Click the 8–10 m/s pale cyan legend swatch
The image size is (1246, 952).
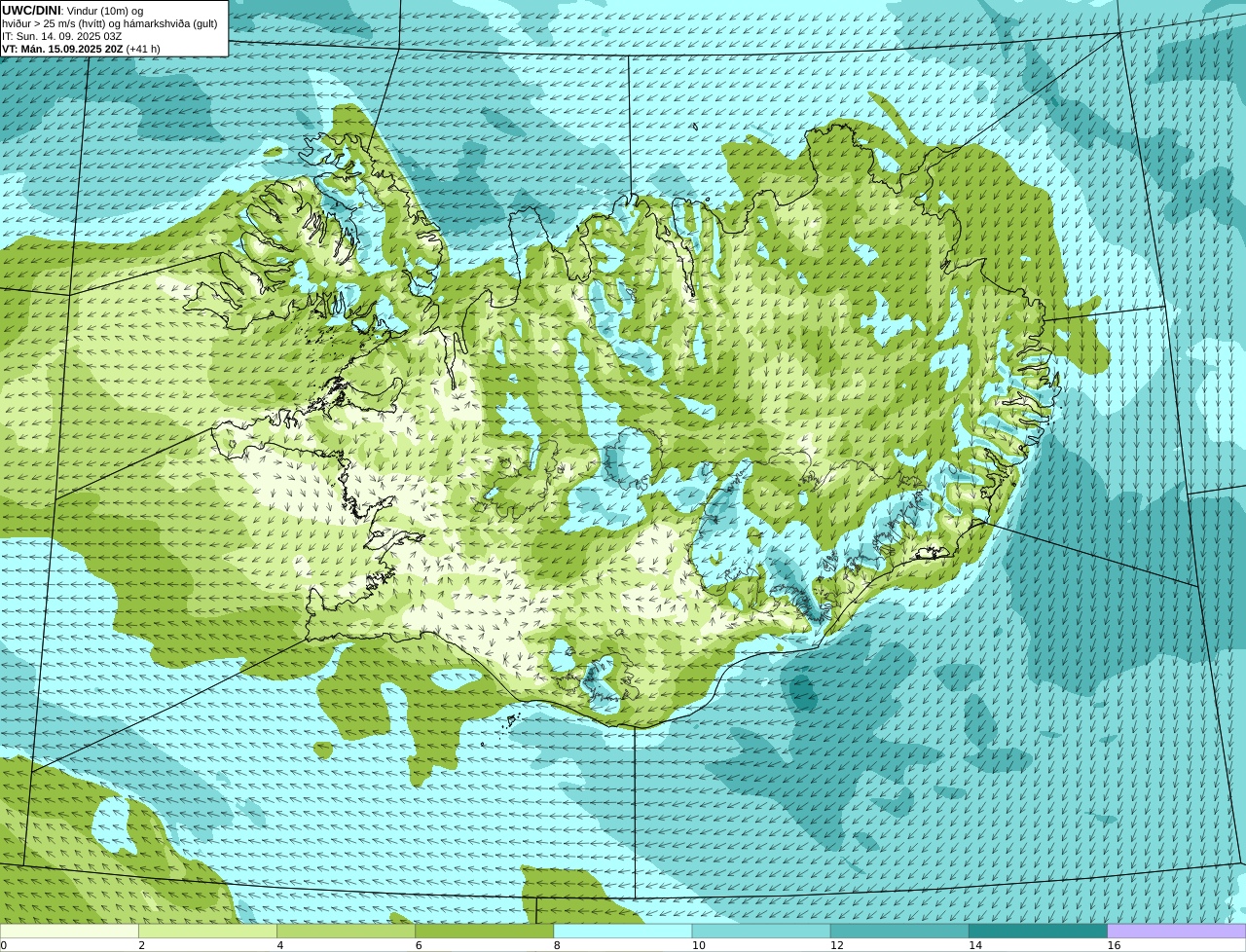tap(623, 932)
